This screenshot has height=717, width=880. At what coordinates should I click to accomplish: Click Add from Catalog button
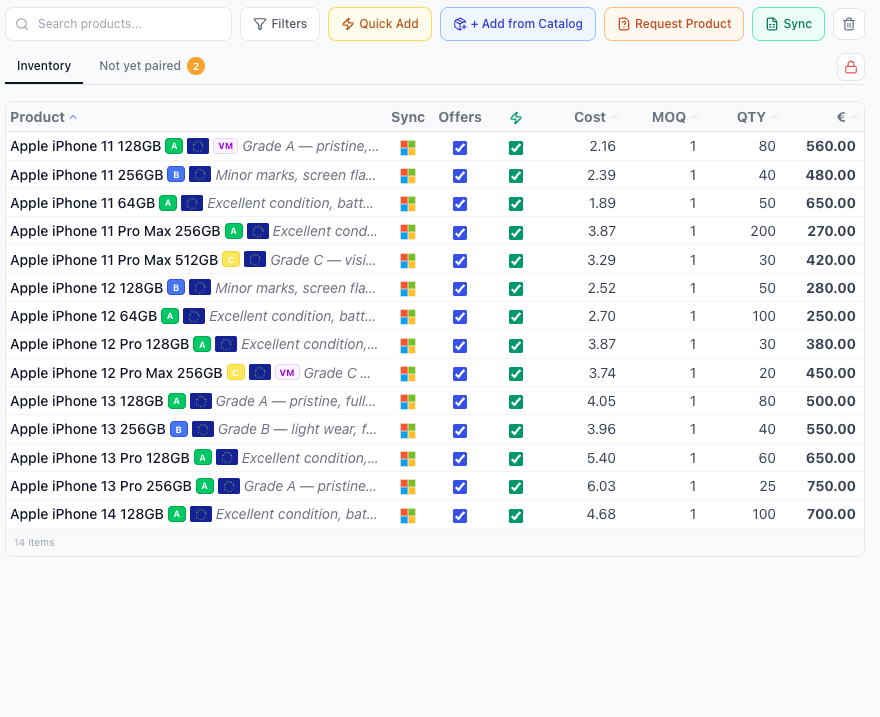[517, 24]
